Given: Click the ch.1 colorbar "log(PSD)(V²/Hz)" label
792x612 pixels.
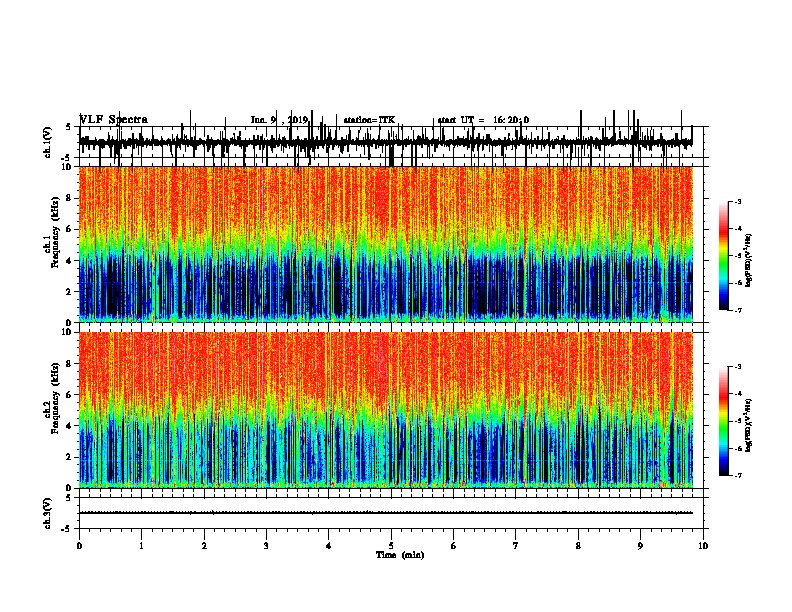Looking at the screenshot, I should point(749,260).
